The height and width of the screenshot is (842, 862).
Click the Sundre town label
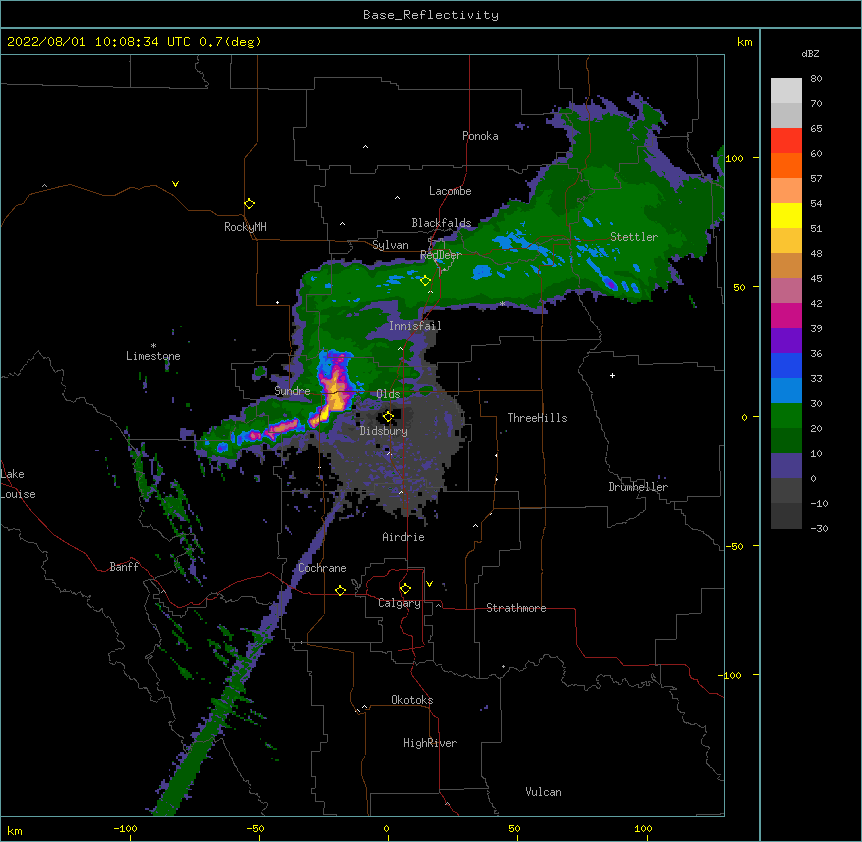point(292,391)
